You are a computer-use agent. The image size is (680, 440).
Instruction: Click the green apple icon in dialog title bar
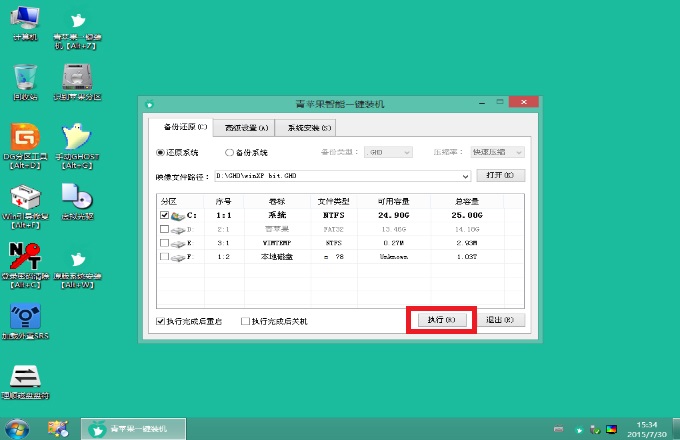(150, 104)
